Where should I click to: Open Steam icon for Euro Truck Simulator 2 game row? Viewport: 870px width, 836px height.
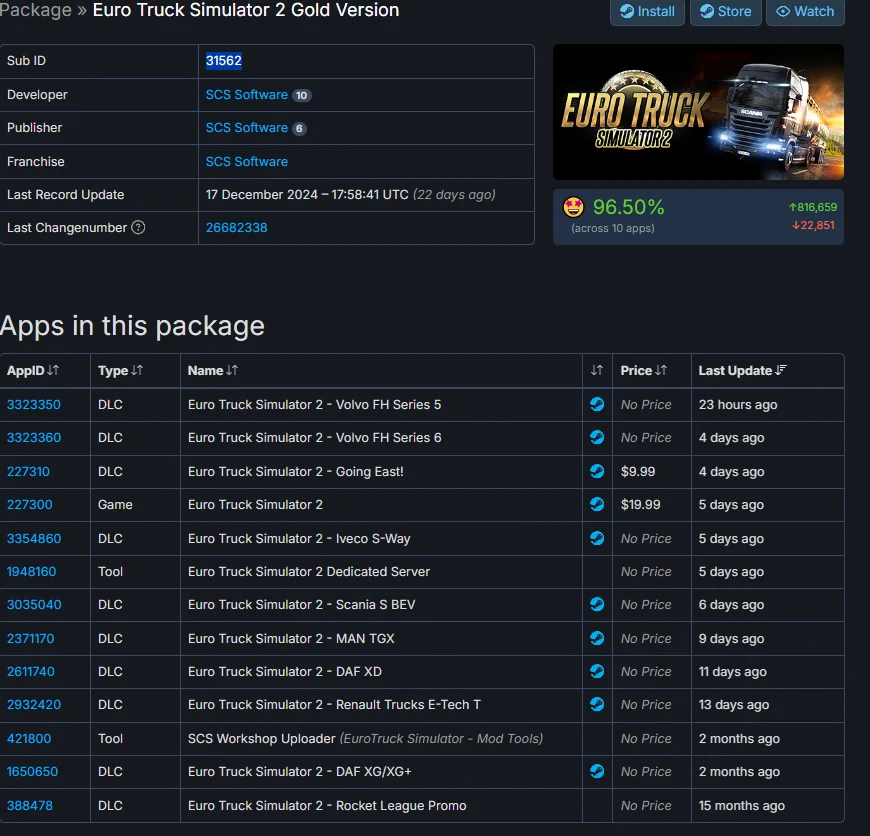pyautogui.click(x=597, y=504)
